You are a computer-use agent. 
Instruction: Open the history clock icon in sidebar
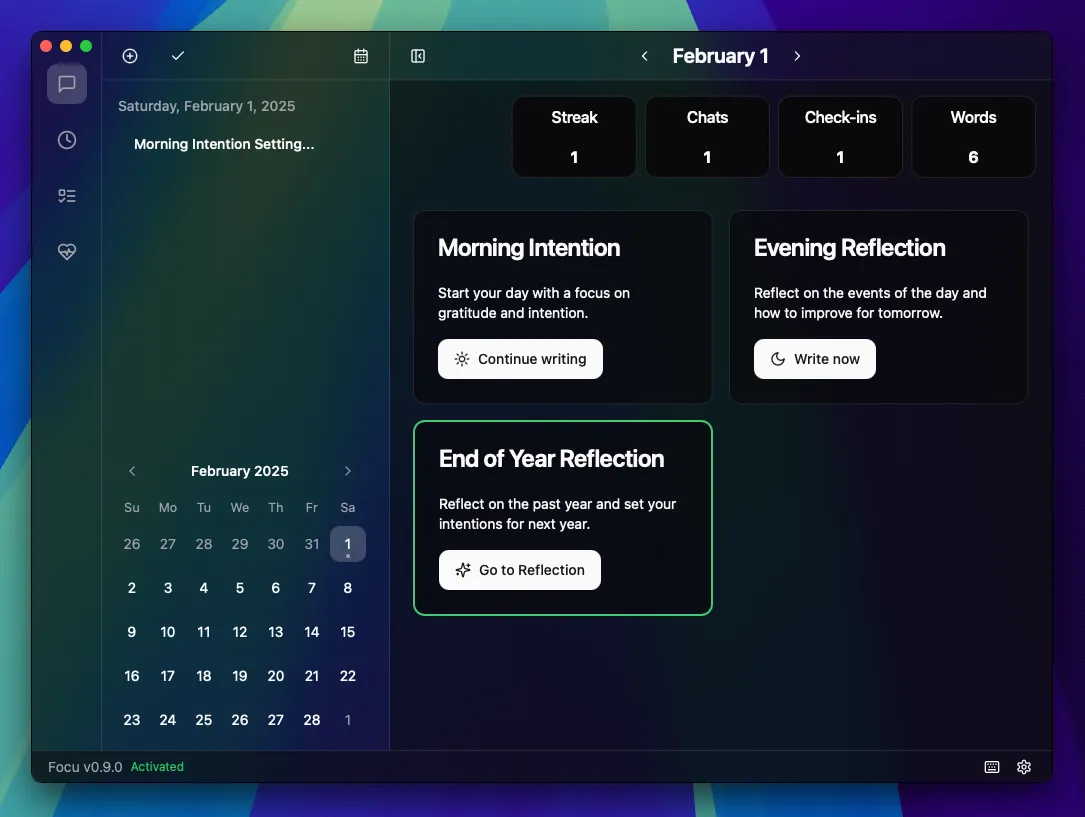(x=67, y=140)
